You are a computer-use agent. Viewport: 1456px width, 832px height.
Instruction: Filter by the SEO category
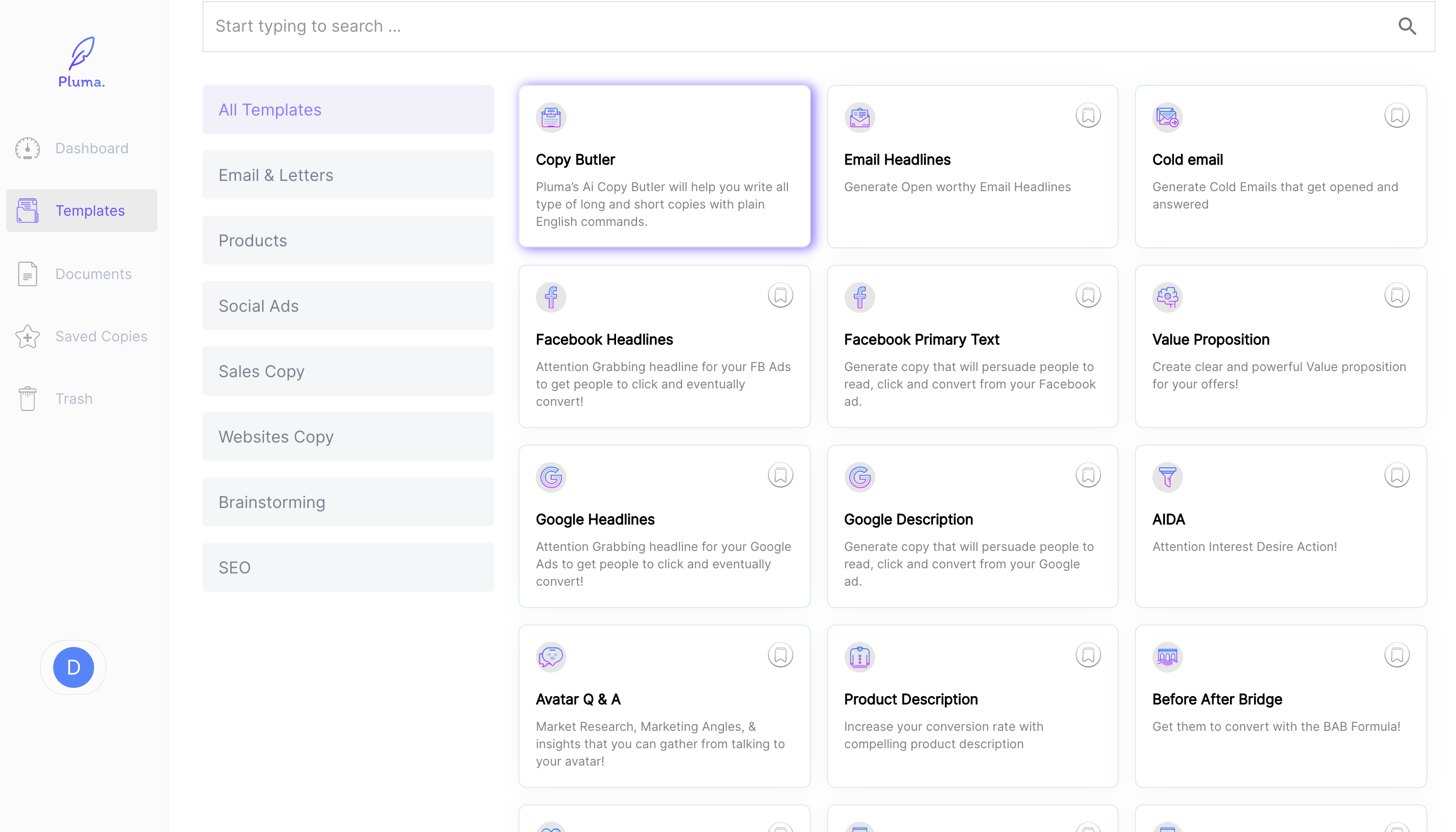click(348, 567)
